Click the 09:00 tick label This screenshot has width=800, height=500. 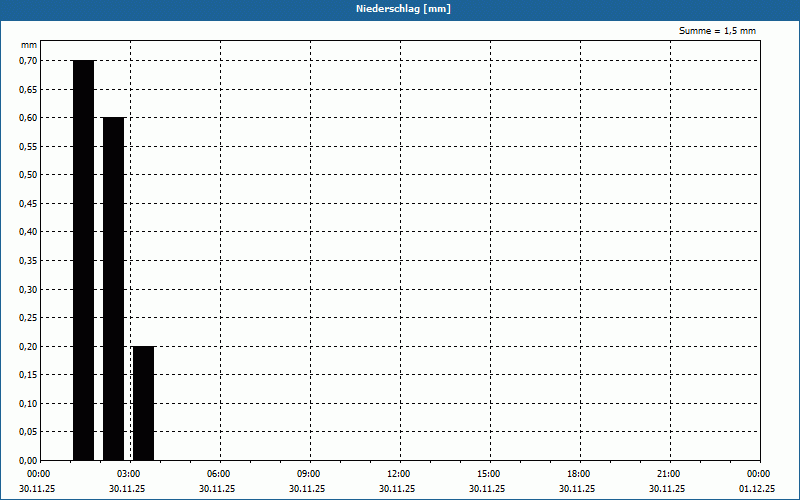308,473
